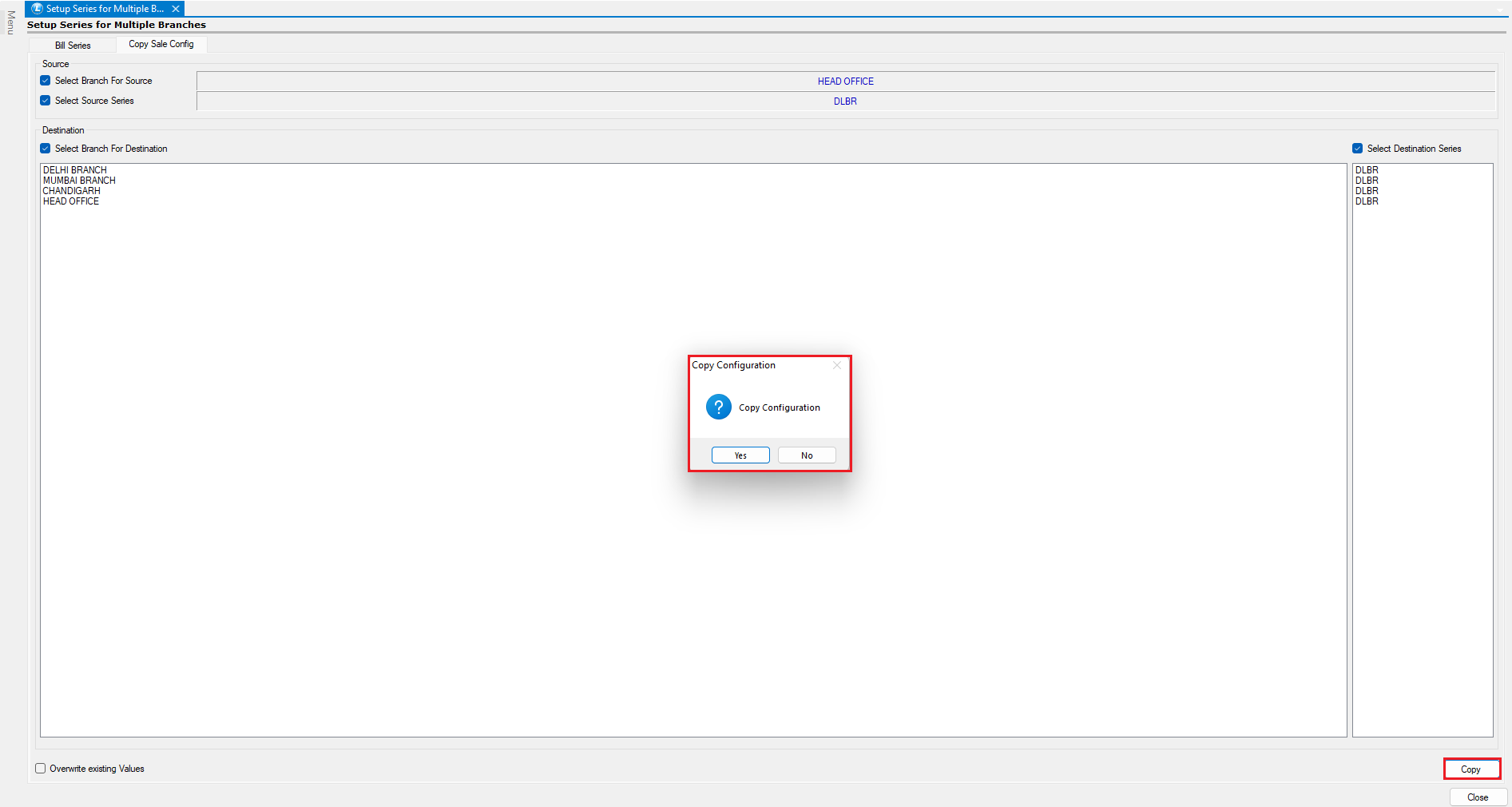
Task: Select the Copy Sale Config tab
Action: tap(161, 45)
